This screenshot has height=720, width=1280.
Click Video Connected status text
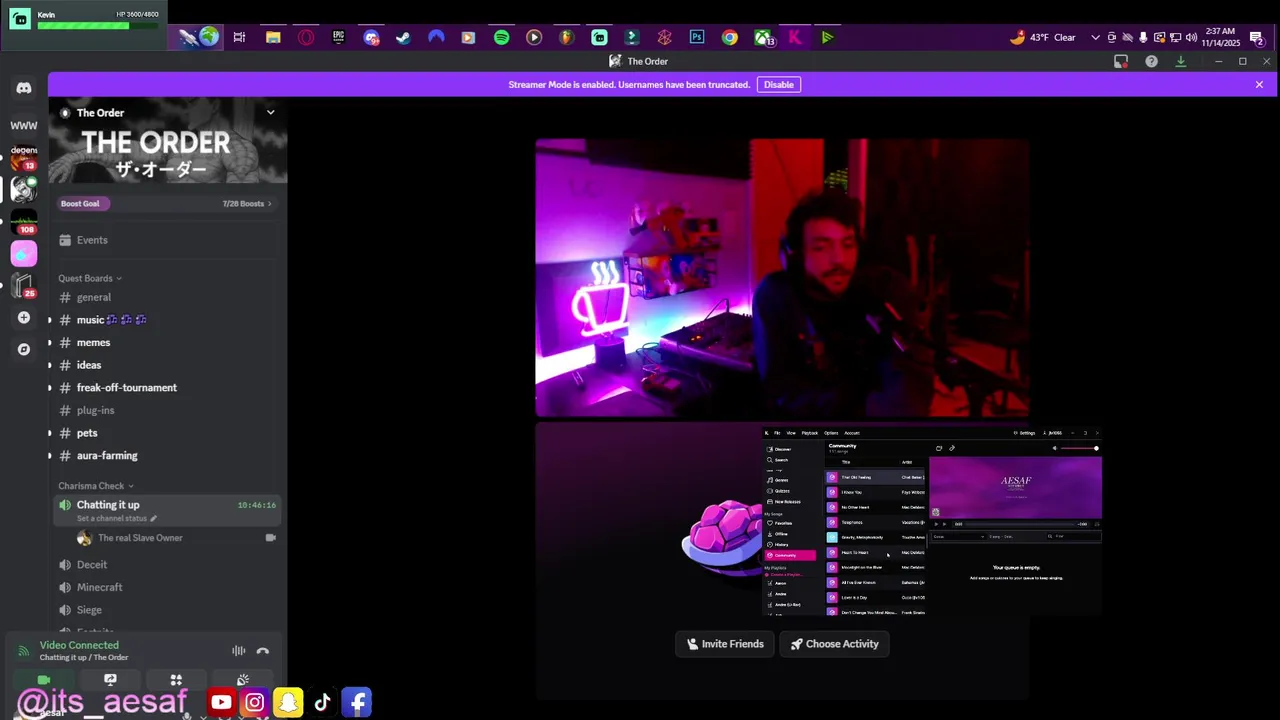(79, 645)
